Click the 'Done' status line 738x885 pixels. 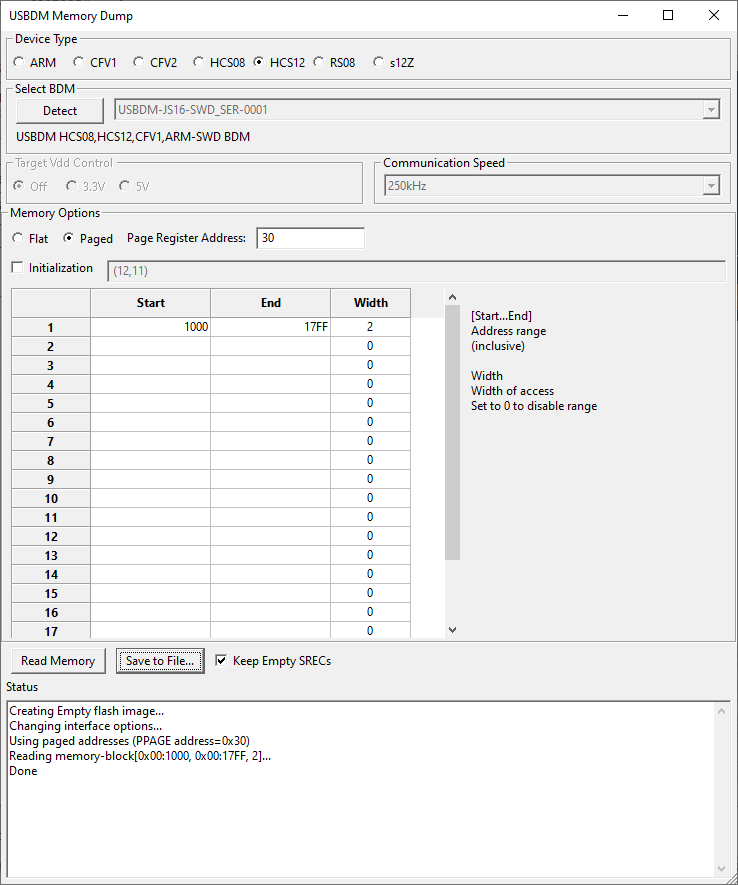point(23,771)
